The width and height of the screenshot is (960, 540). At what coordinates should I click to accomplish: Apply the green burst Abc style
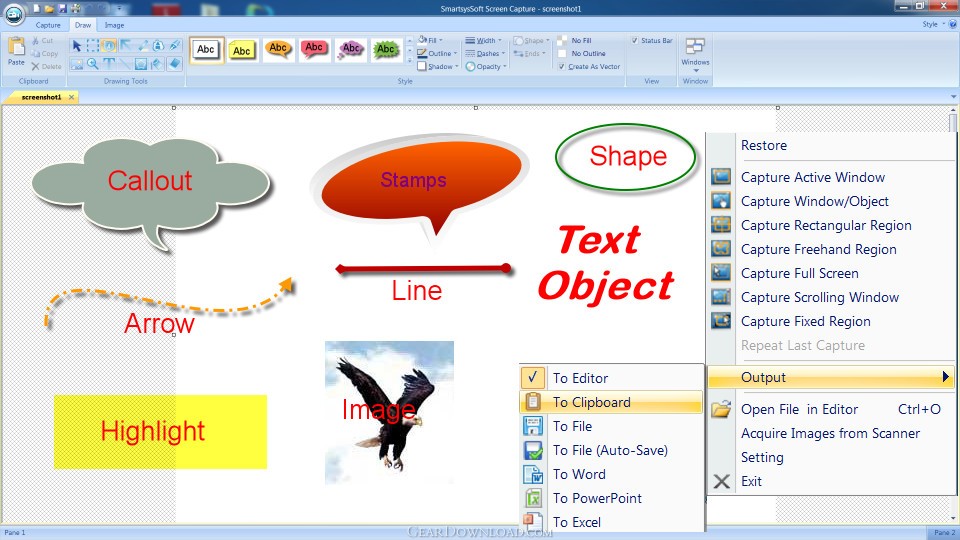[x=386, y=50]
